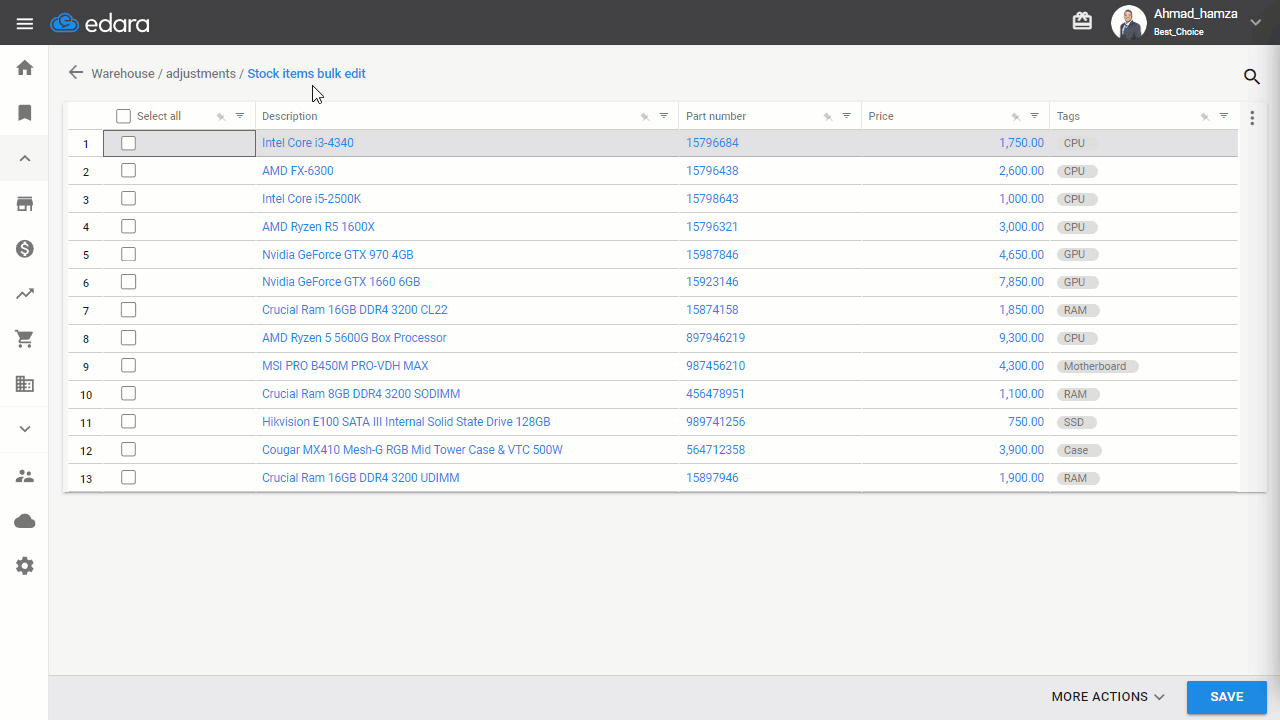
Task: Expand the user account dropdown arrow
Action: 1256,23
